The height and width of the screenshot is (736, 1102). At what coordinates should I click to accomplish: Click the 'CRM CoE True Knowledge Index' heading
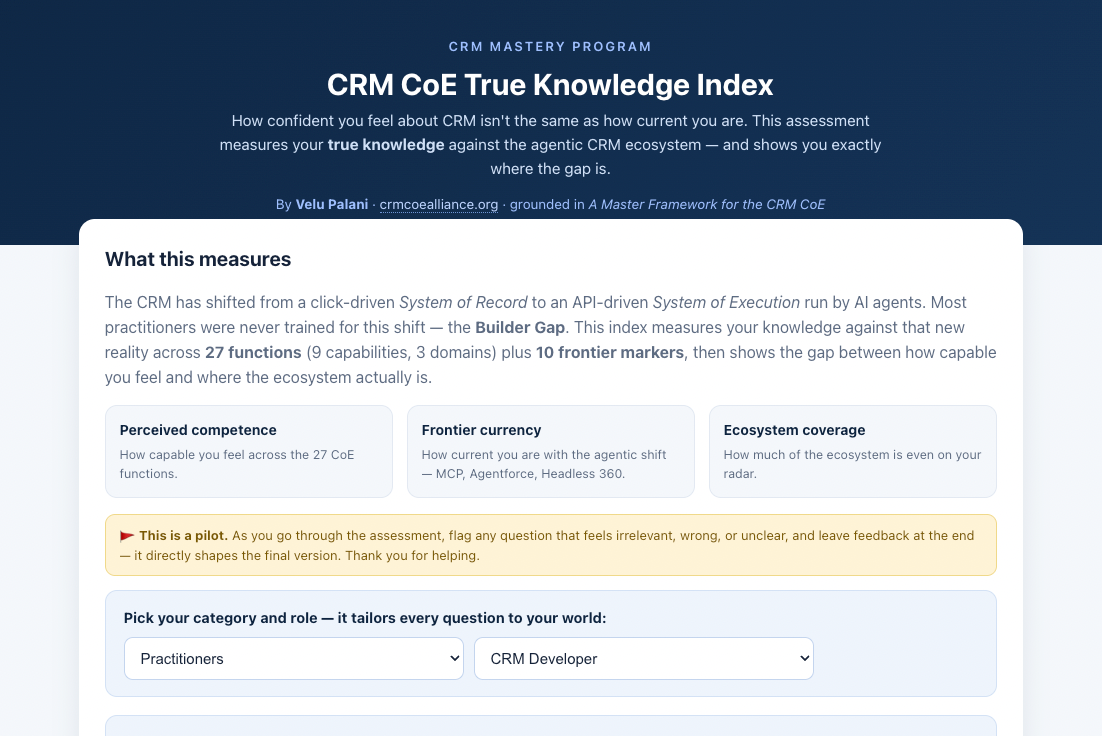(550, 85)
